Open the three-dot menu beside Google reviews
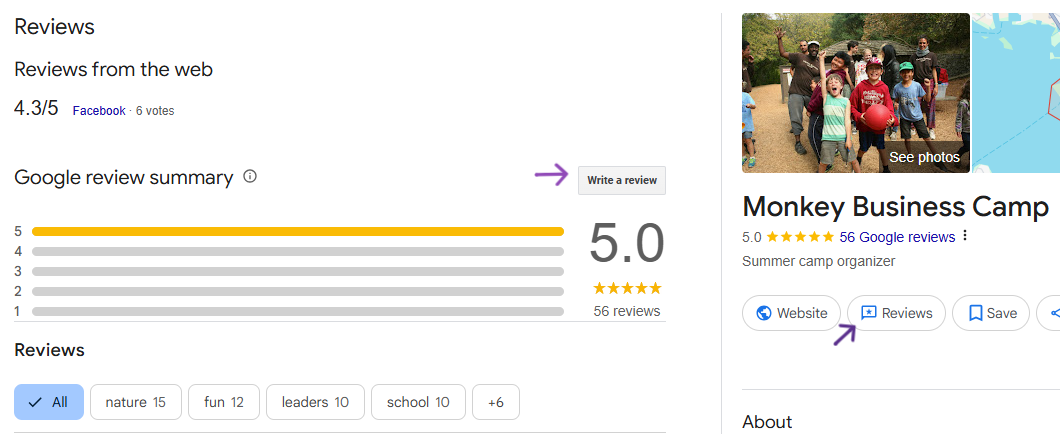The width and height of the screenshot is (1060, 434). [965, 237]
